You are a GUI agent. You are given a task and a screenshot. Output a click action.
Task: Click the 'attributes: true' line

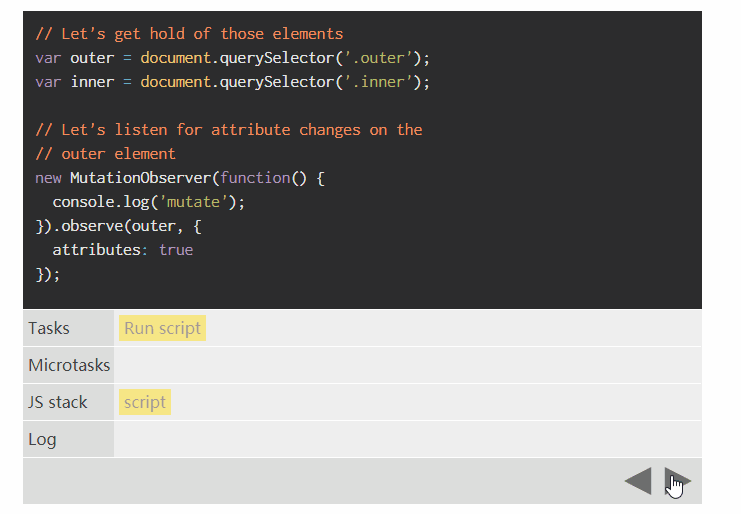pos(123,249)
